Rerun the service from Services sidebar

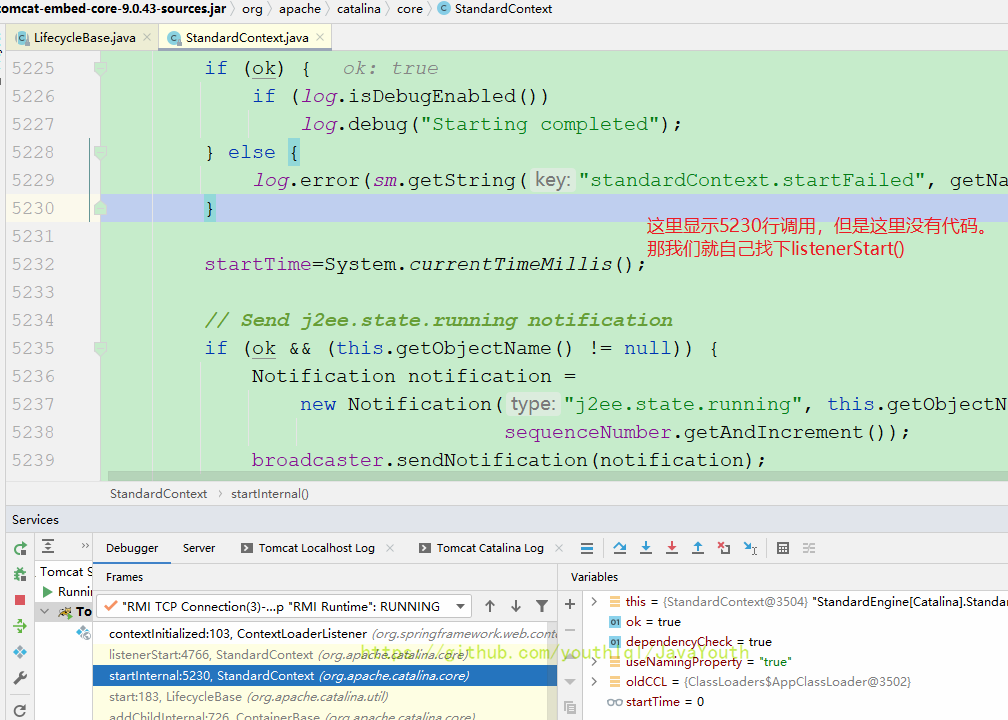20,548
